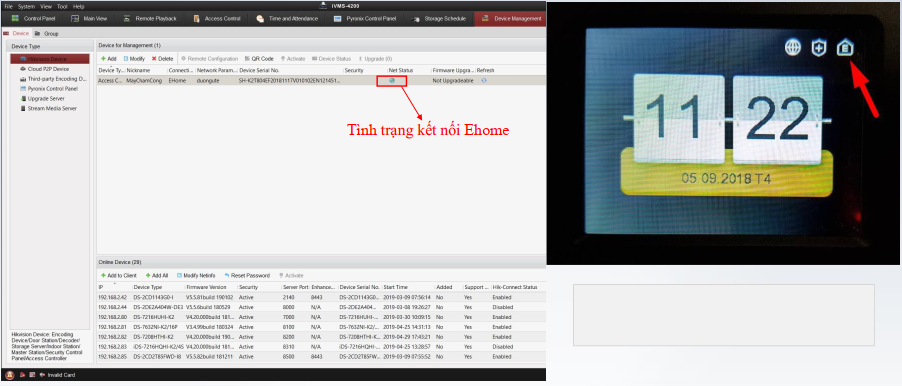Image resolution: width=902 pixels, height=386 pixels.
Task: Open the Control Panel tab icon
Action: 16,18
